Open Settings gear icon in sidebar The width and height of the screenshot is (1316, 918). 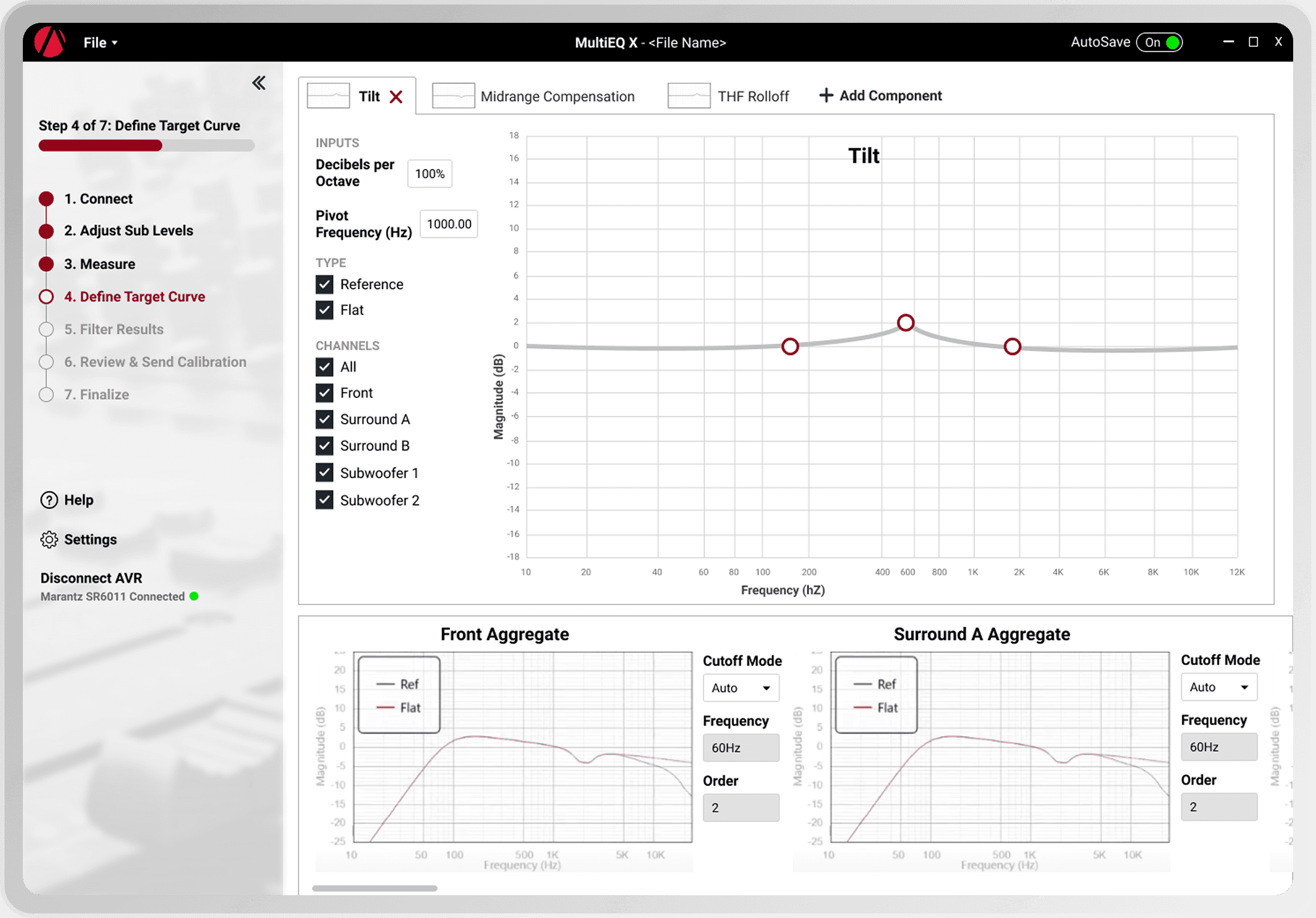pos(49,539)
